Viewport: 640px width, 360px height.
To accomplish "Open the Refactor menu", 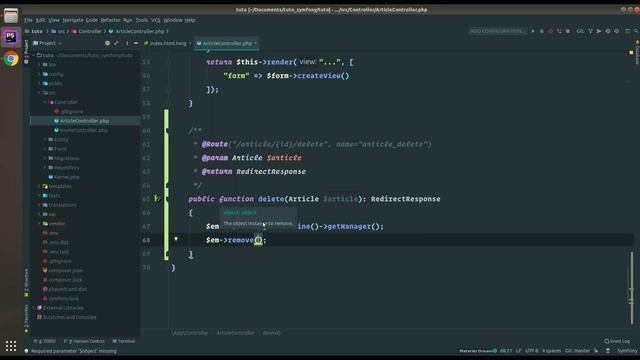I will pyautogui.click(x=110, y=20).
